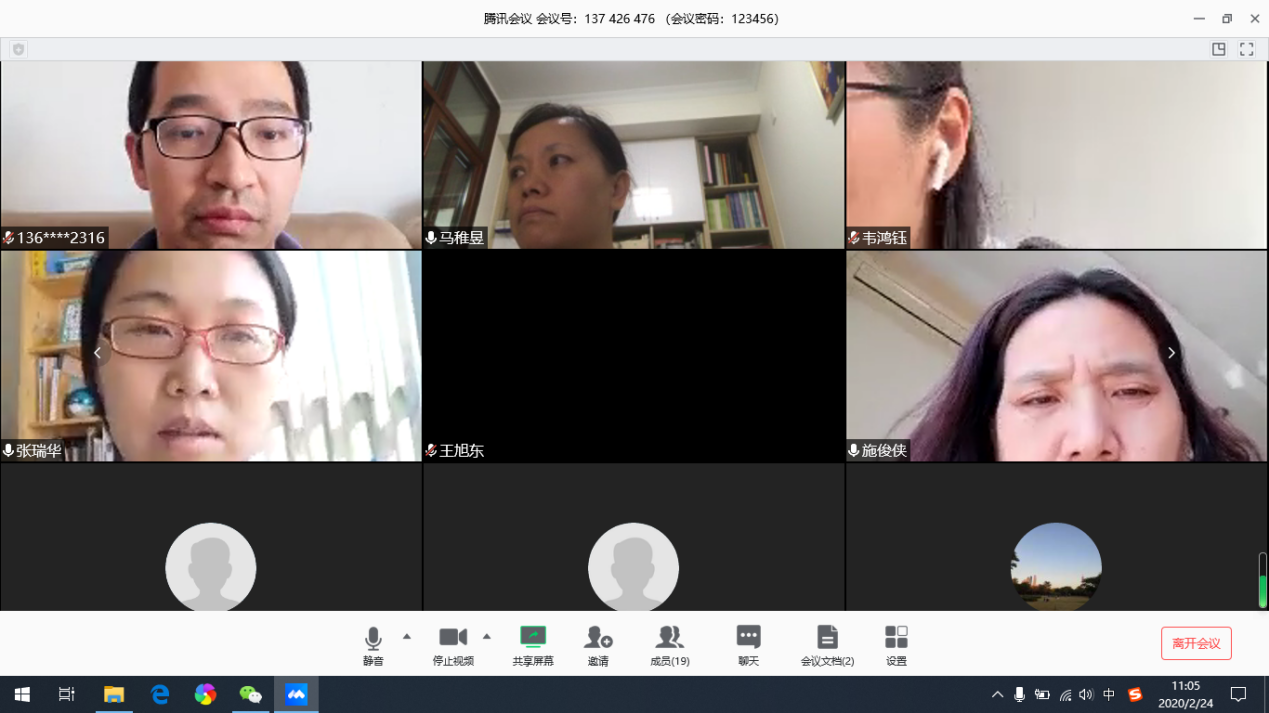This screenshot has width=1269, height=713.
Task: Switch the video layout view
Action: click(1218, 49)
